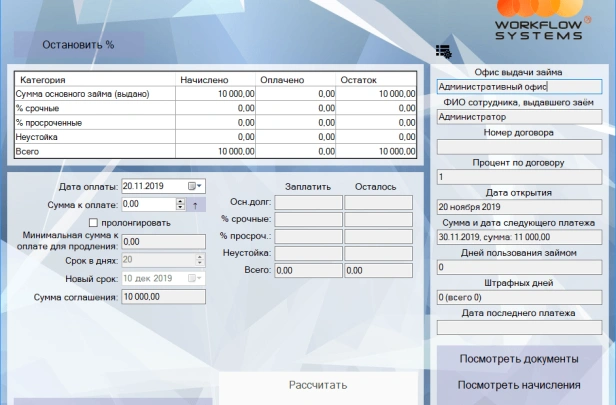616x405 pixels.
Task: Click the Рассчитать button
Action: pos(317,384)
